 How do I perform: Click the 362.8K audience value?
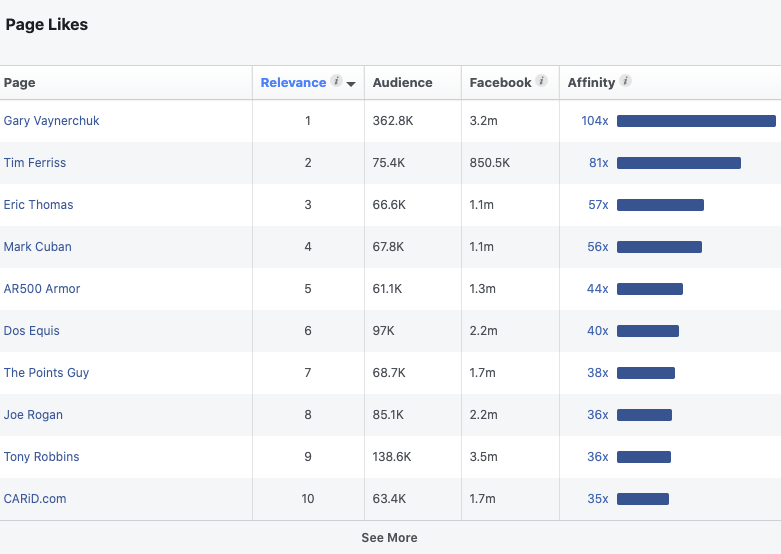point(393,121)
